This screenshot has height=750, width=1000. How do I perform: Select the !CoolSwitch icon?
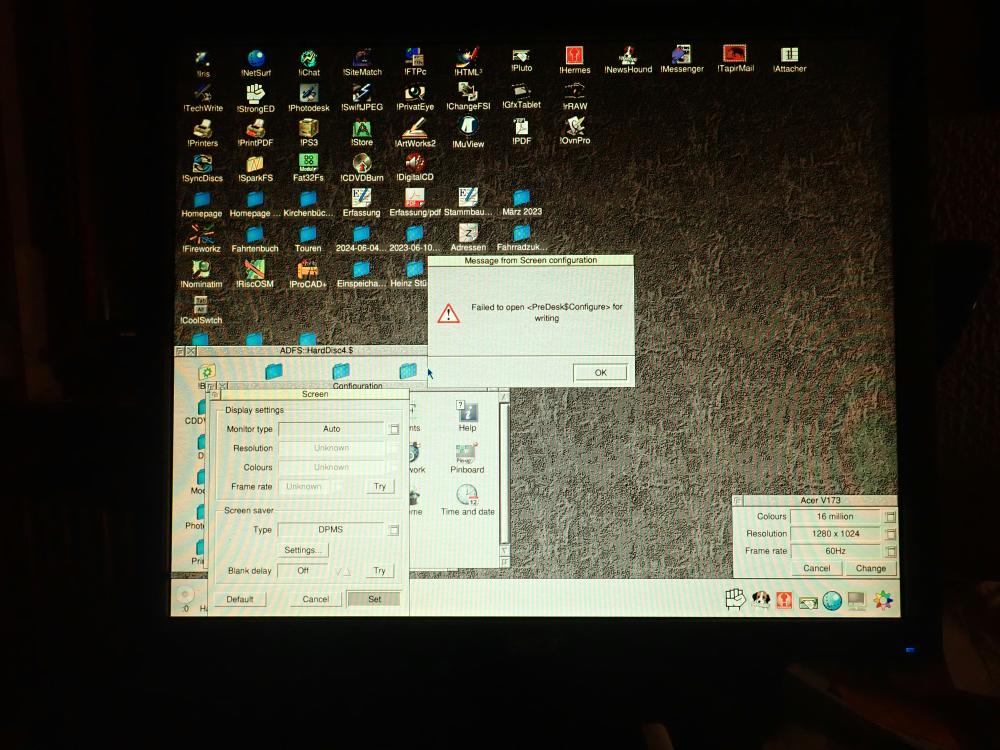(x=201, y=311)
